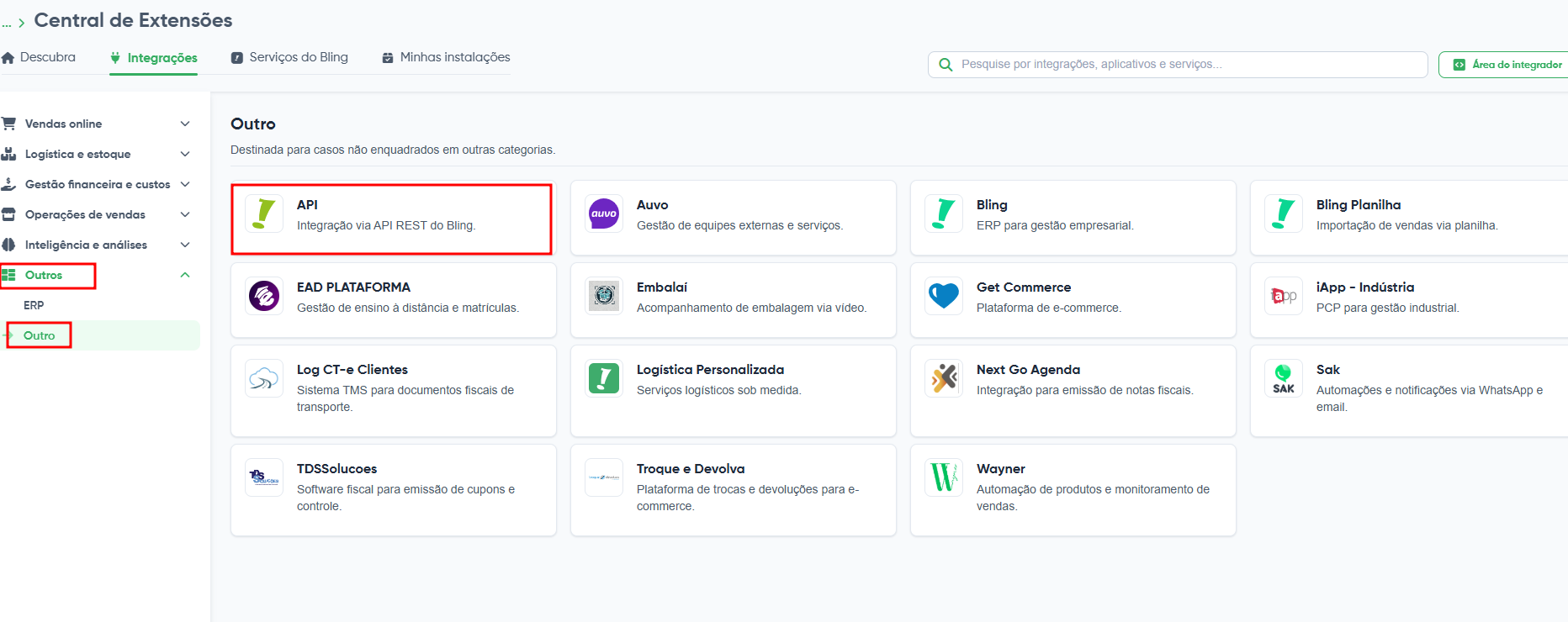The image size is (1568, 622).
Task: Click the Logística e estoque boxes icon
Action: (x=8, y=154)
